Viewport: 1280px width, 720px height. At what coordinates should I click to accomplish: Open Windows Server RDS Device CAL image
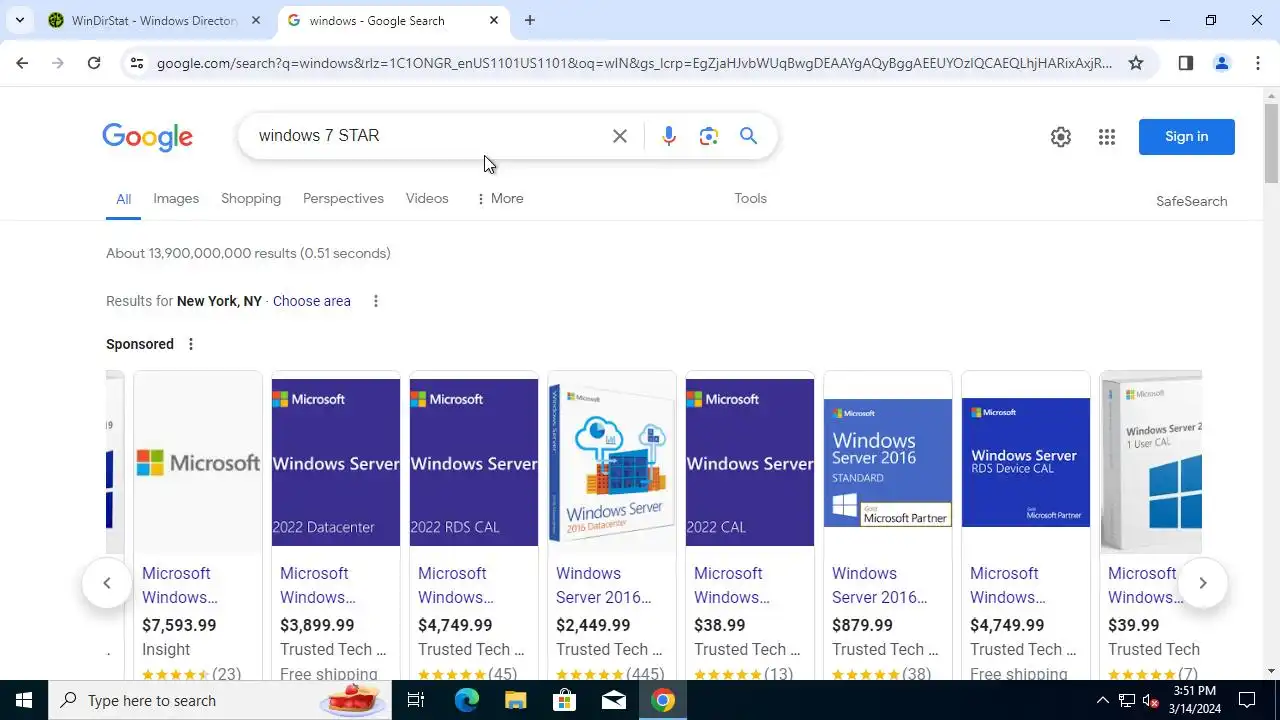[1026, 462]
